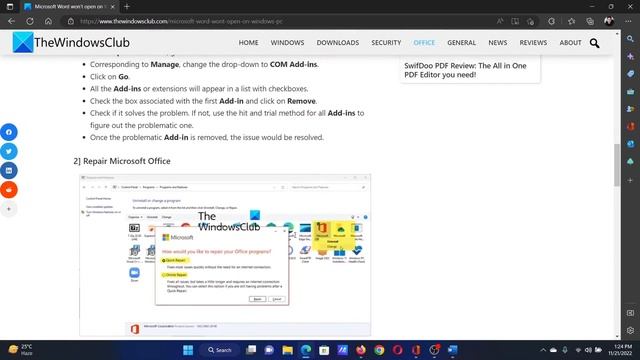Click the Repair Microsoft Office screenshot image

click(225, 255)
